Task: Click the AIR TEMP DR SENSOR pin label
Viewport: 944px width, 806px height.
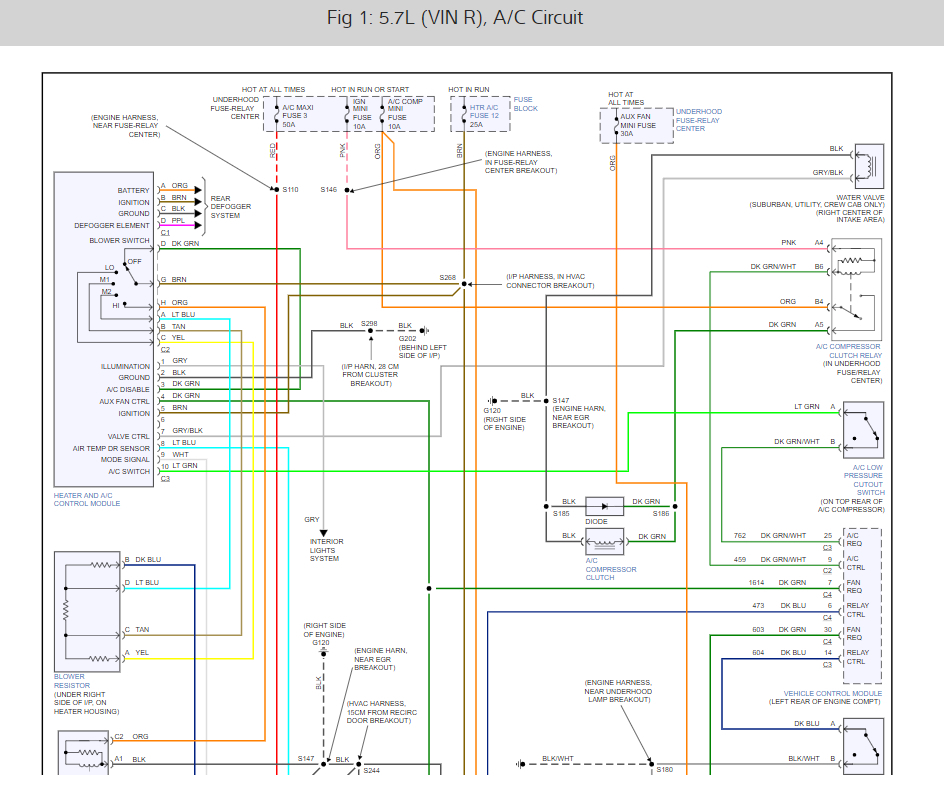Action: click(x=111, y=448)
